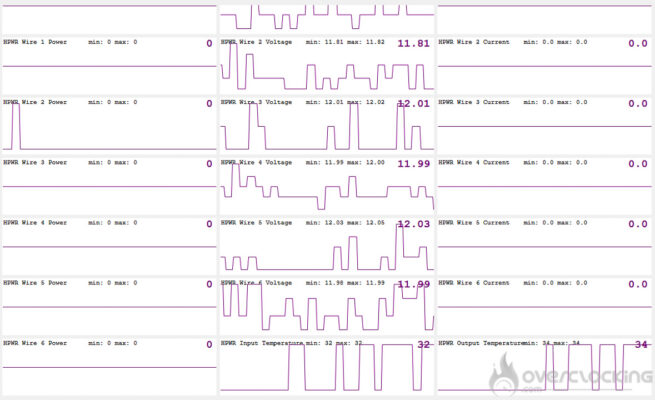
Task: Click the min/max text of Wire 6 Current
Action: [x=555, y=283]
